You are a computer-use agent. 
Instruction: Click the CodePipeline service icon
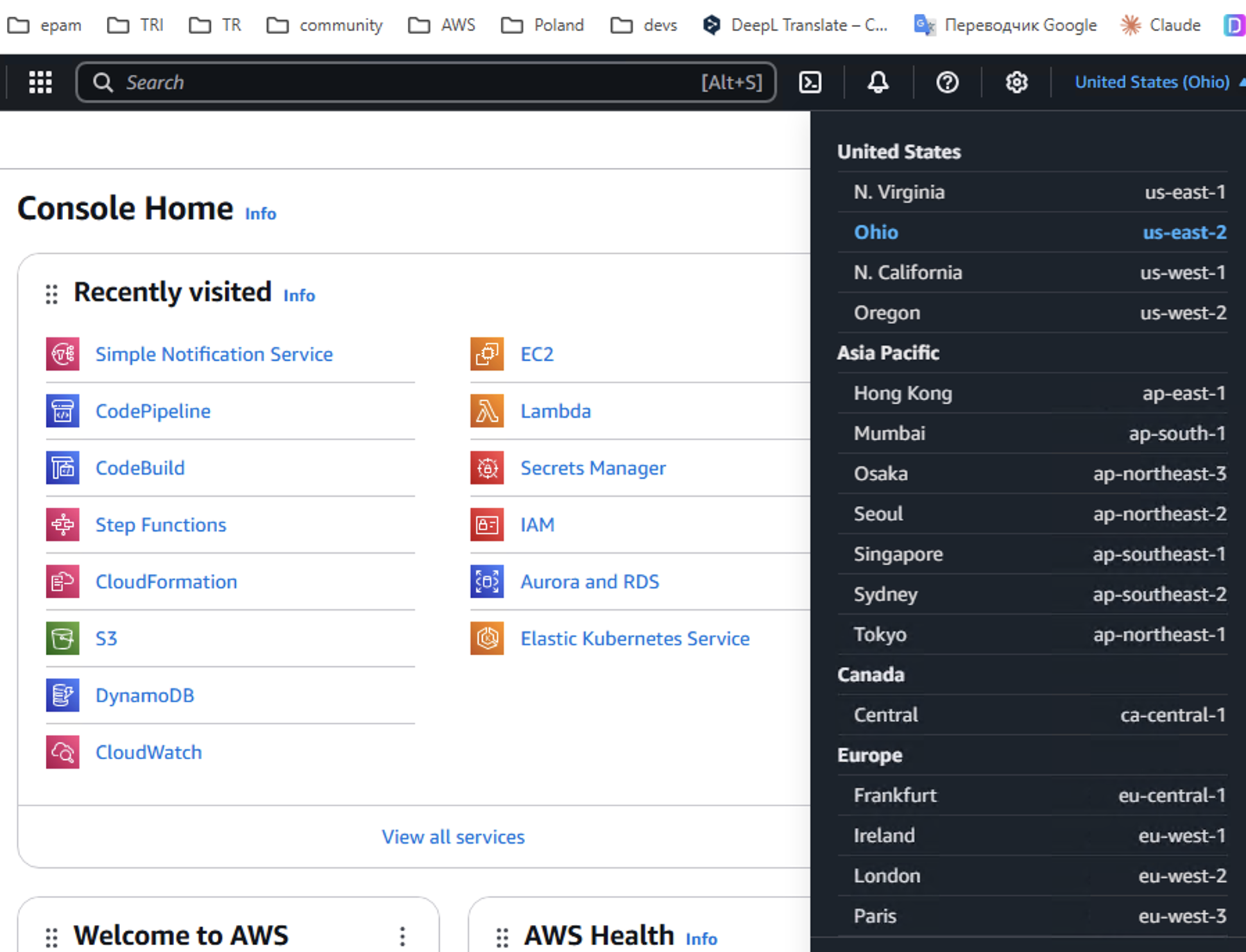62,411
